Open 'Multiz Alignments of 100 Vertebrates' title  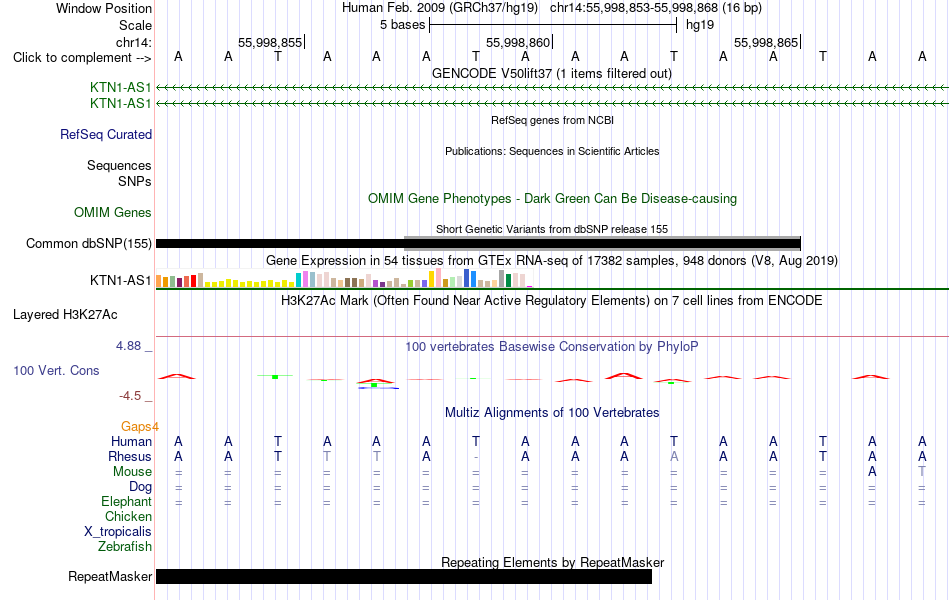pyautogui.click(x=552, y=413)
